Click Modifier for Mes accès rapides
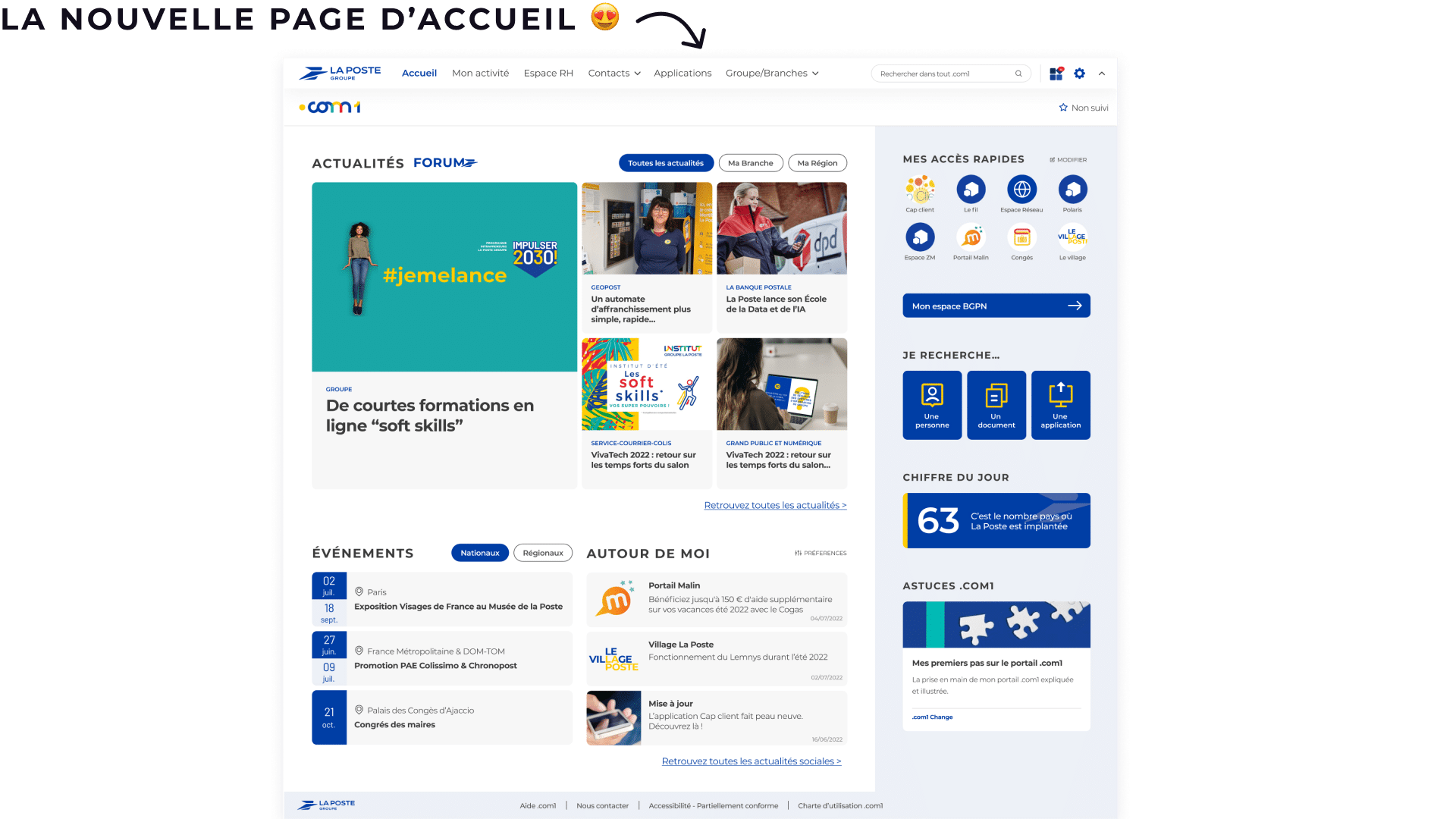Image resolution: width=1456 pixels, height=819 pixels. (x=1068, y=160)
